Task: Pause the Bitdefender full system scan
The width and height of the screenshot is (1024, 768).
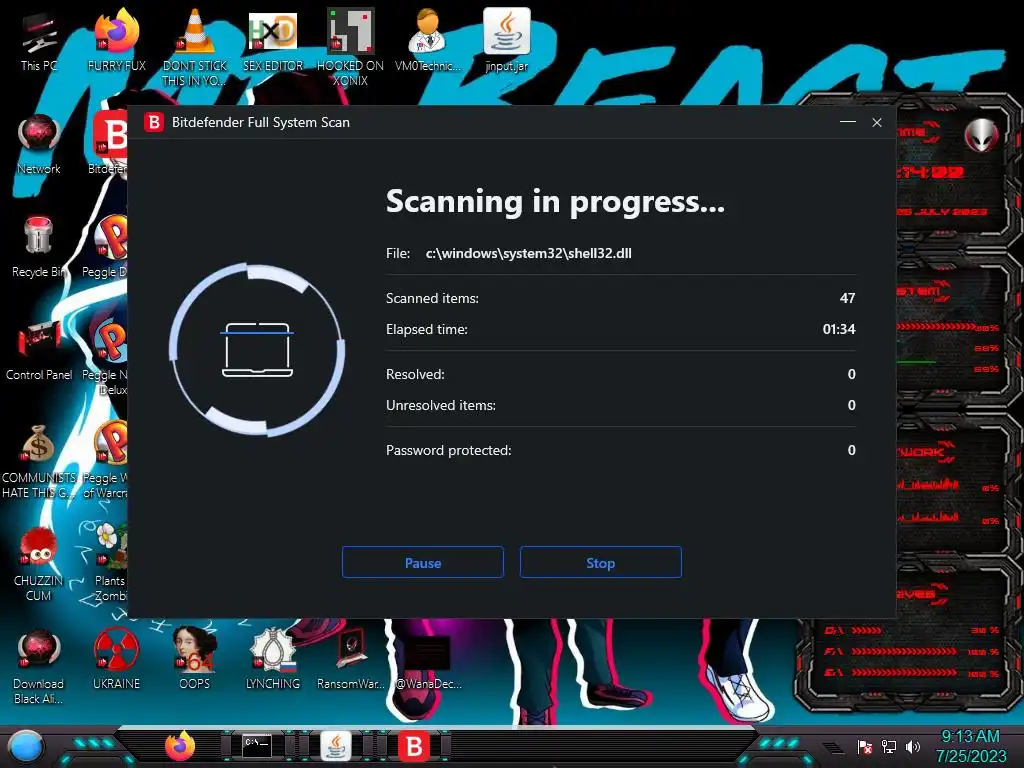Action: tap(423, 562)
